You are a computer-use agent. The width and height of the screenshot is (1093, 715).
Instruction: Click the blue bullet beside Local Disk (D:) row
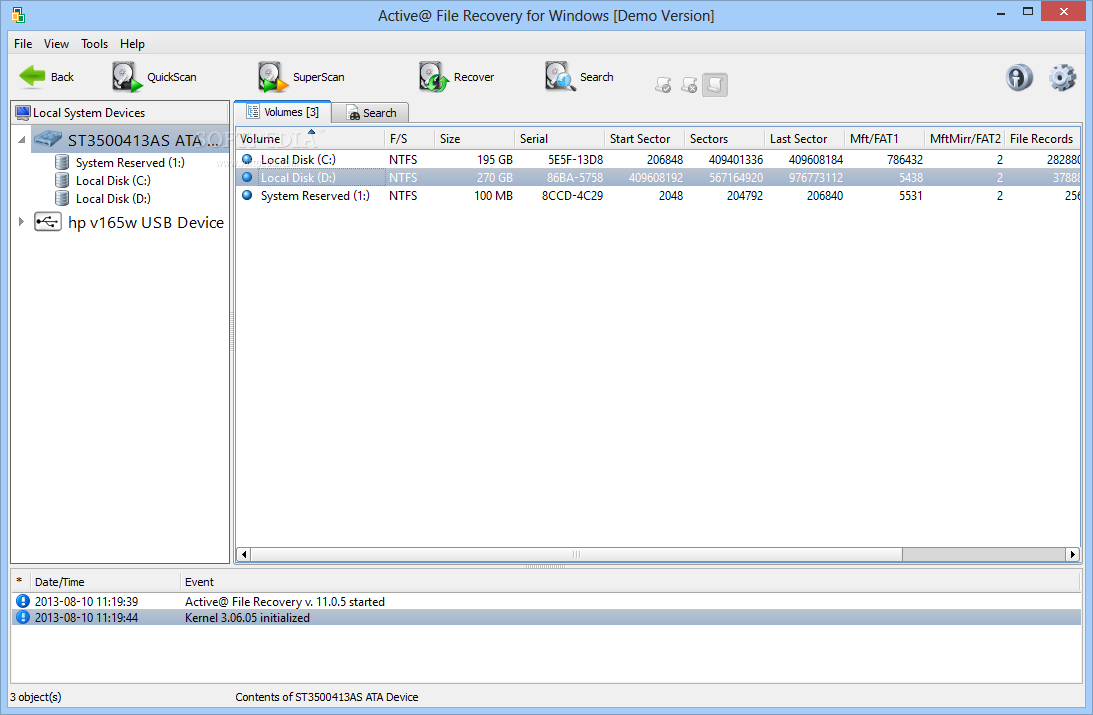click(x=247, y=177)
